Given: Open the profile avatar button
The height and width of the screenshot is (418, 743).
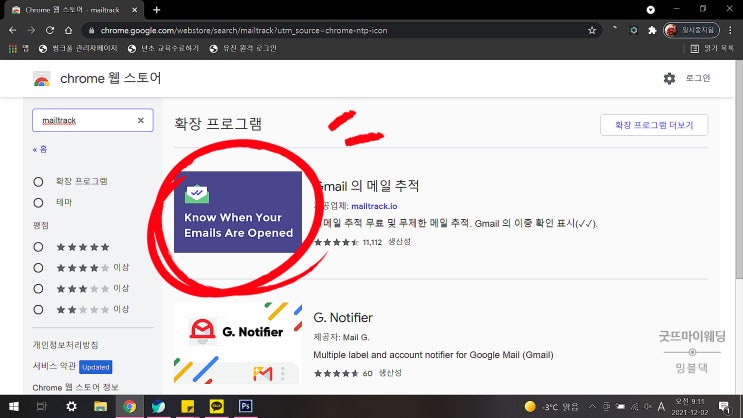Looking at the screenshot, I should pos(691,30).
